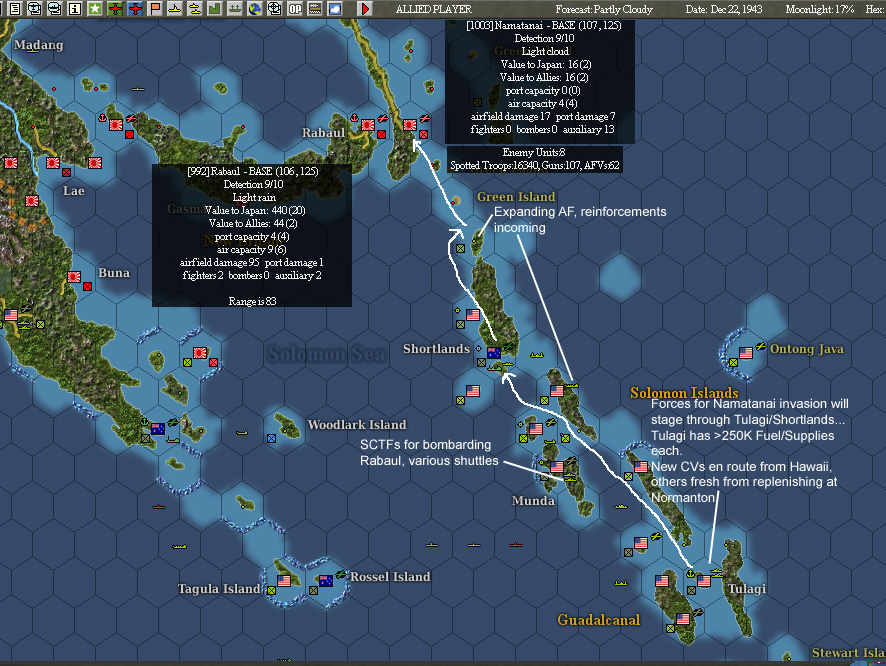Select the US flag at Tulagi
This screenshot has width=886, height=666.
[703, 581]
